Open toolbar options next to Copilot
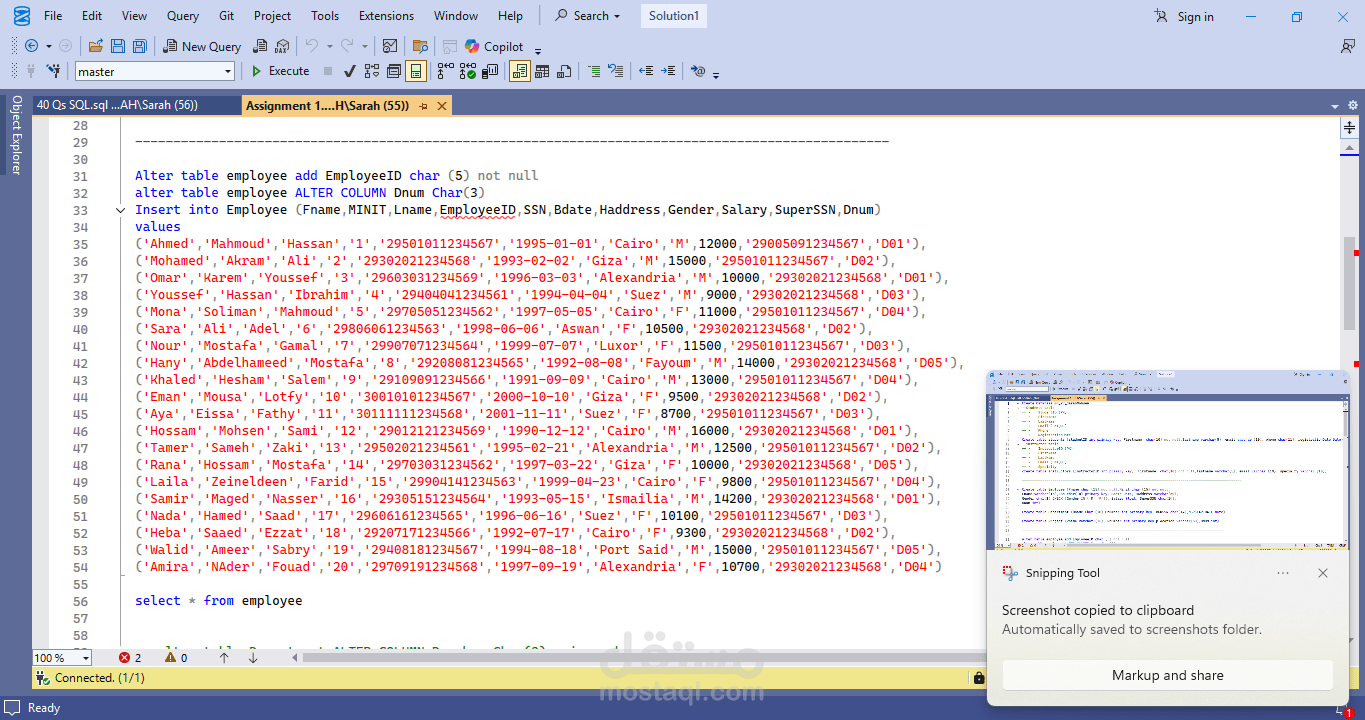 pos(537,49)
